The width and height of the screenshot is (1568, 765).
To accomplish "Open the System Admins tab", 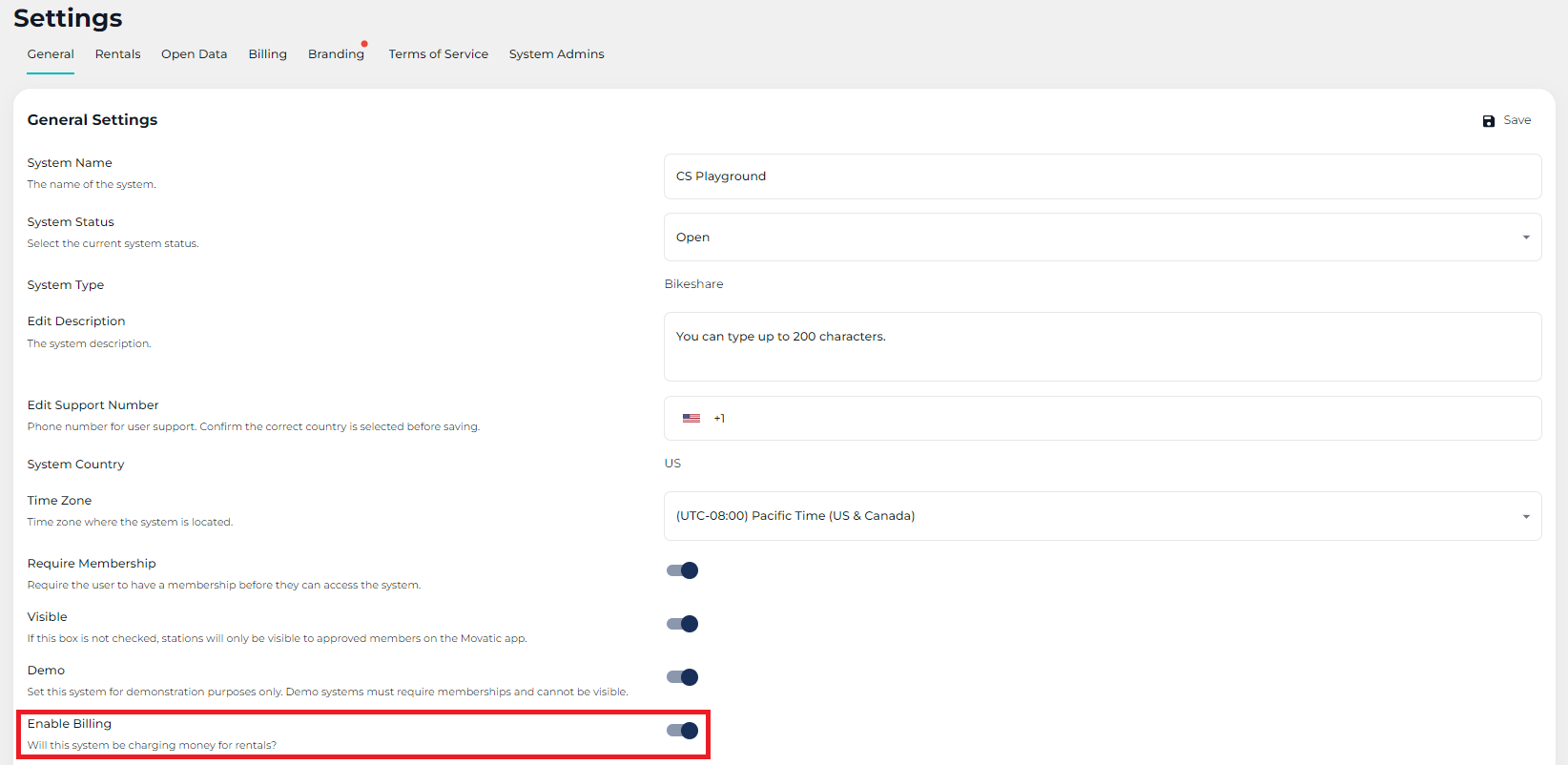I will pyautogui.click(x=556, y=54).
